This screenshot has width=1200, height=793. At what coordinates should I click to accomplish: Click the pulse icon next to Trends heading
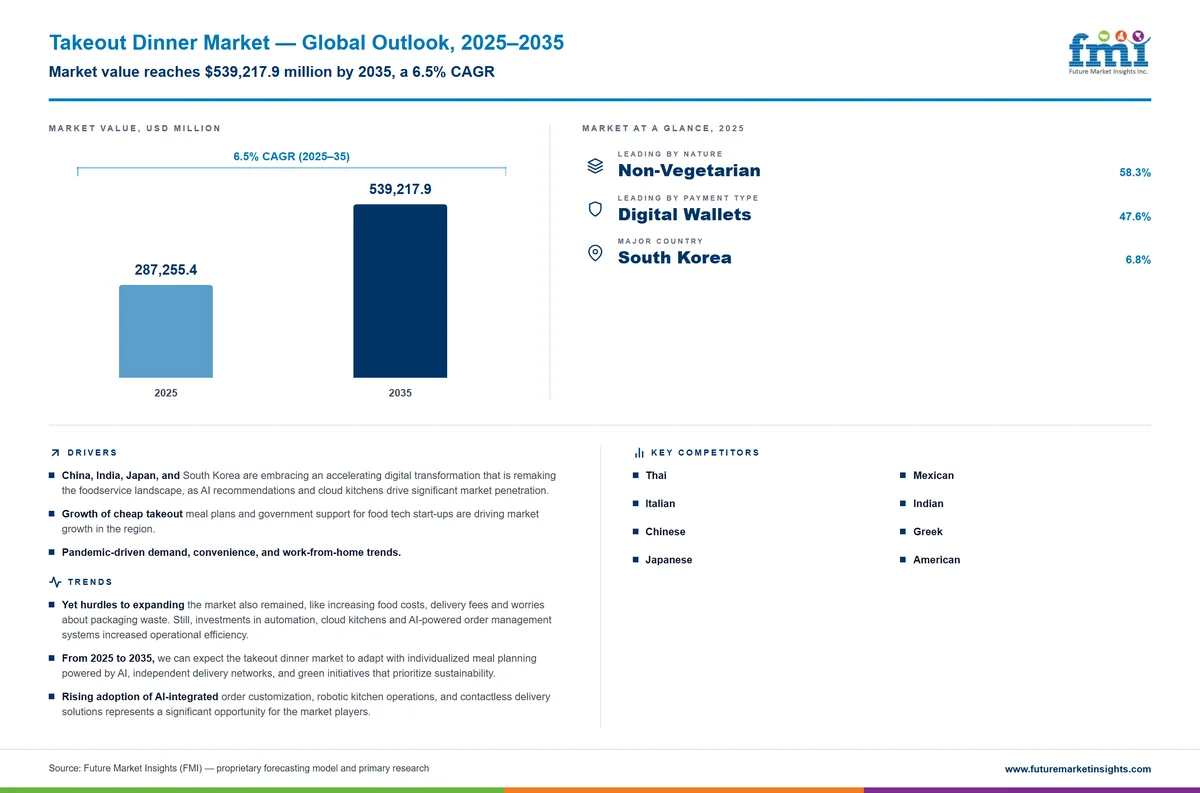(55, 582)
